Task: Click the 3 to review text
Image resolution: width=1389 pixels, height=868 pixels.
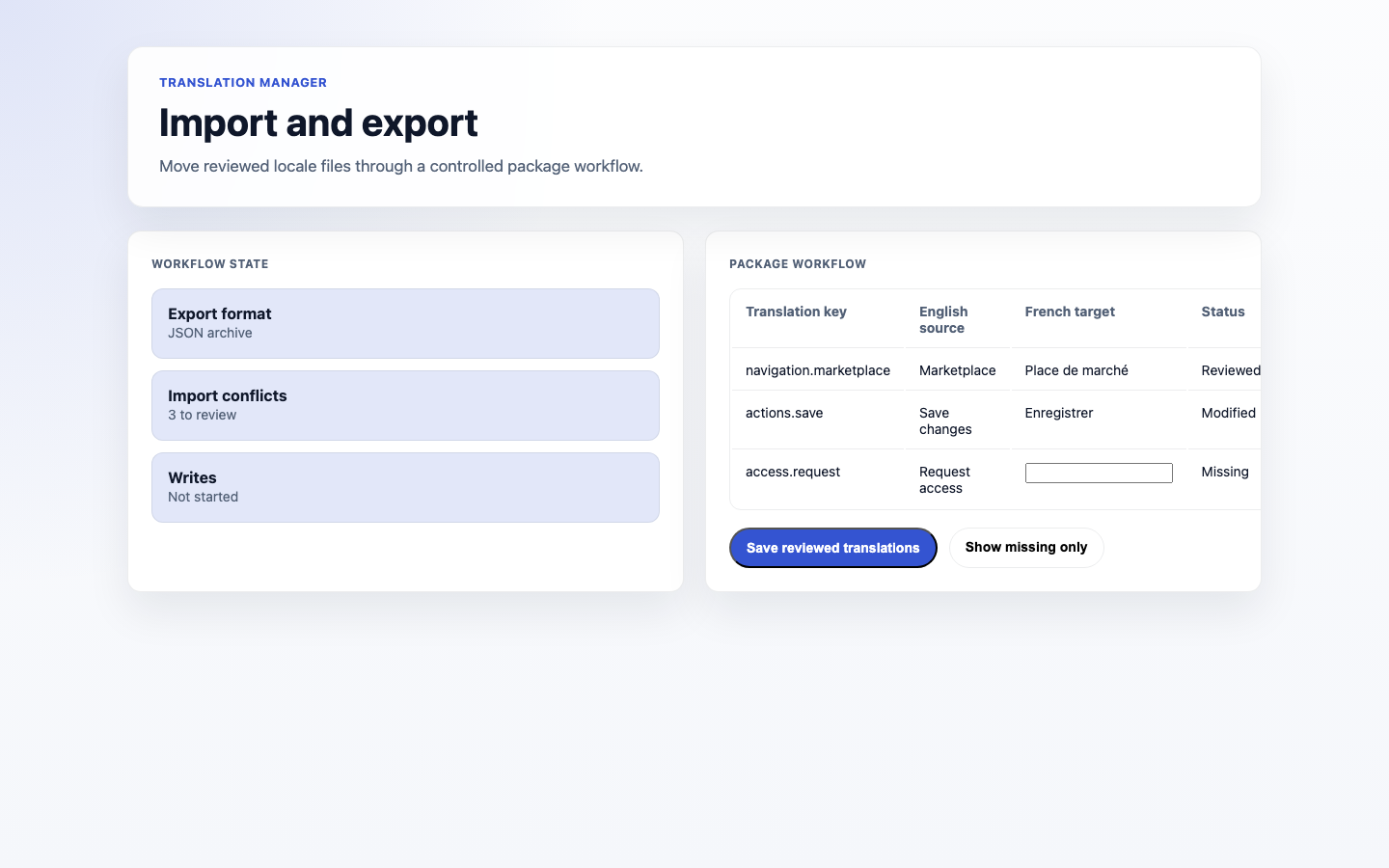Action: click(203, 415)
